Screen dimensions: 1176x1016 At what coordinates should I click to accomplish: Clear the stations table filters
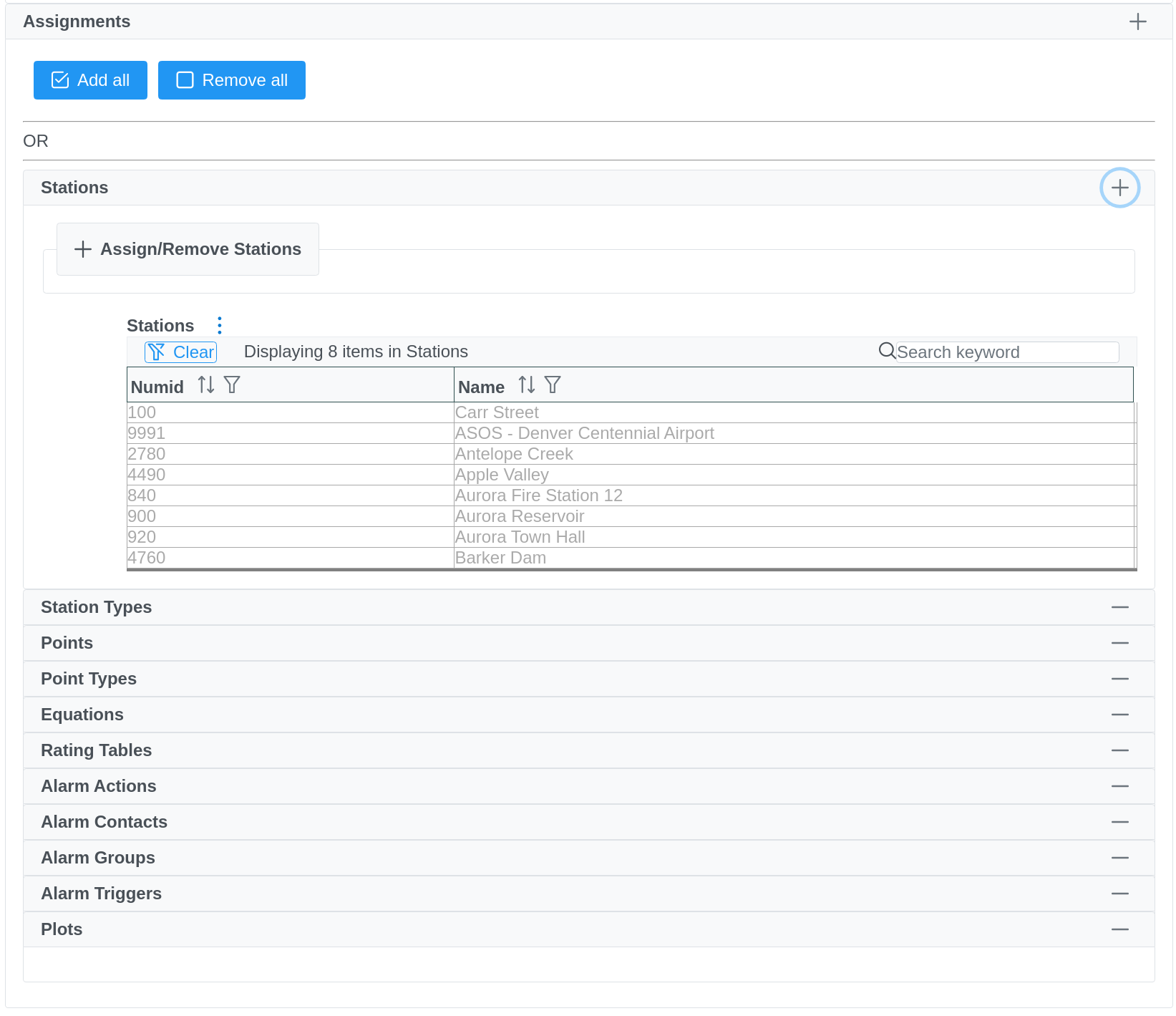coord(180,352)
